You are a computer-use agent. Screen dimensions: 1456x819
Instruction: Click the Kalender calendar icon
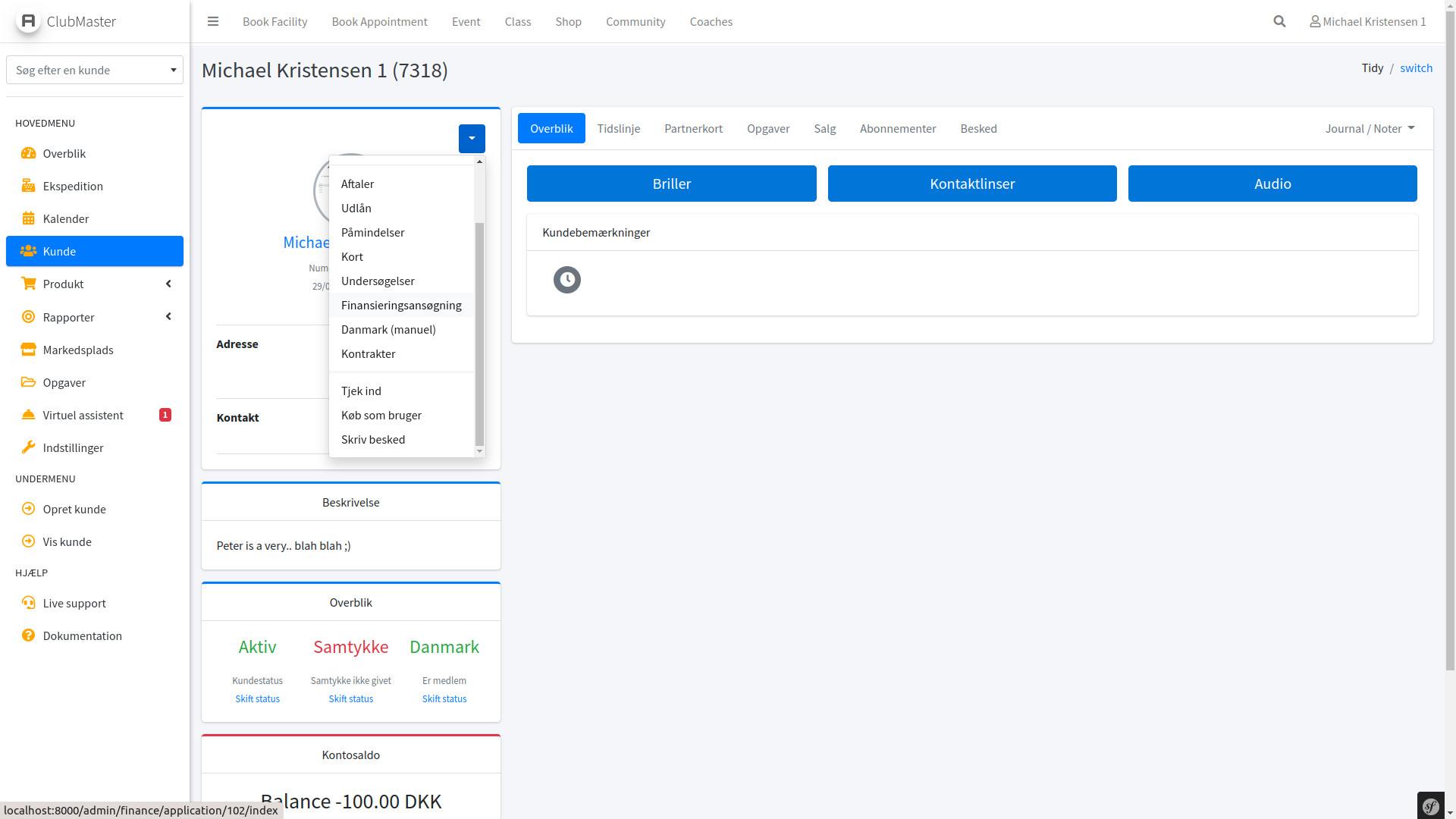29,218
